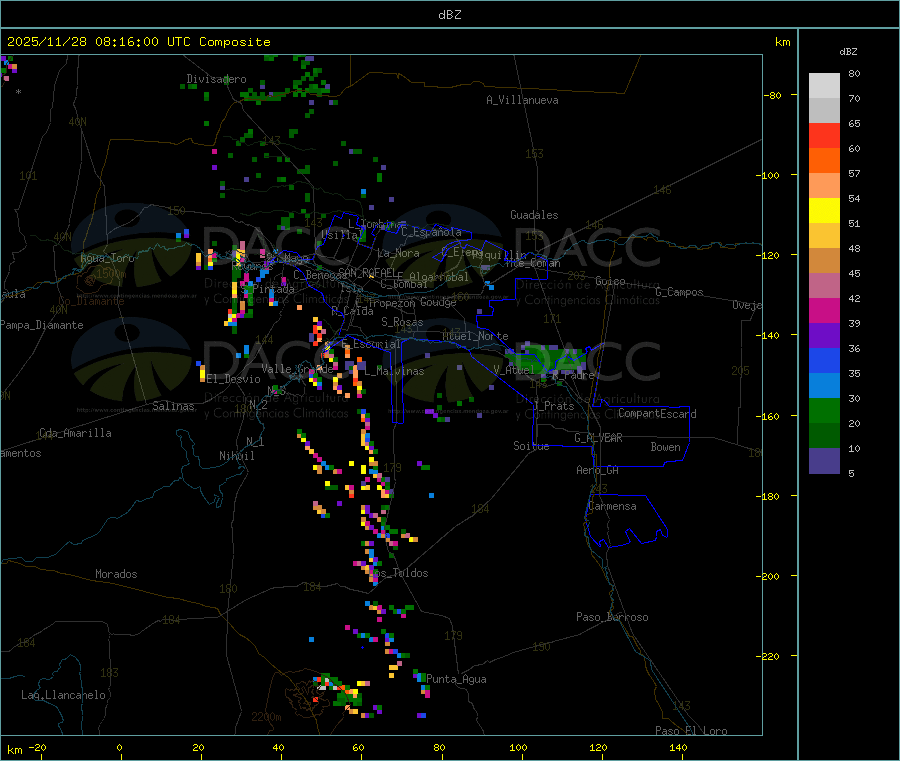Click the '-140' tick on the right axis

click(x=770, y=335)
